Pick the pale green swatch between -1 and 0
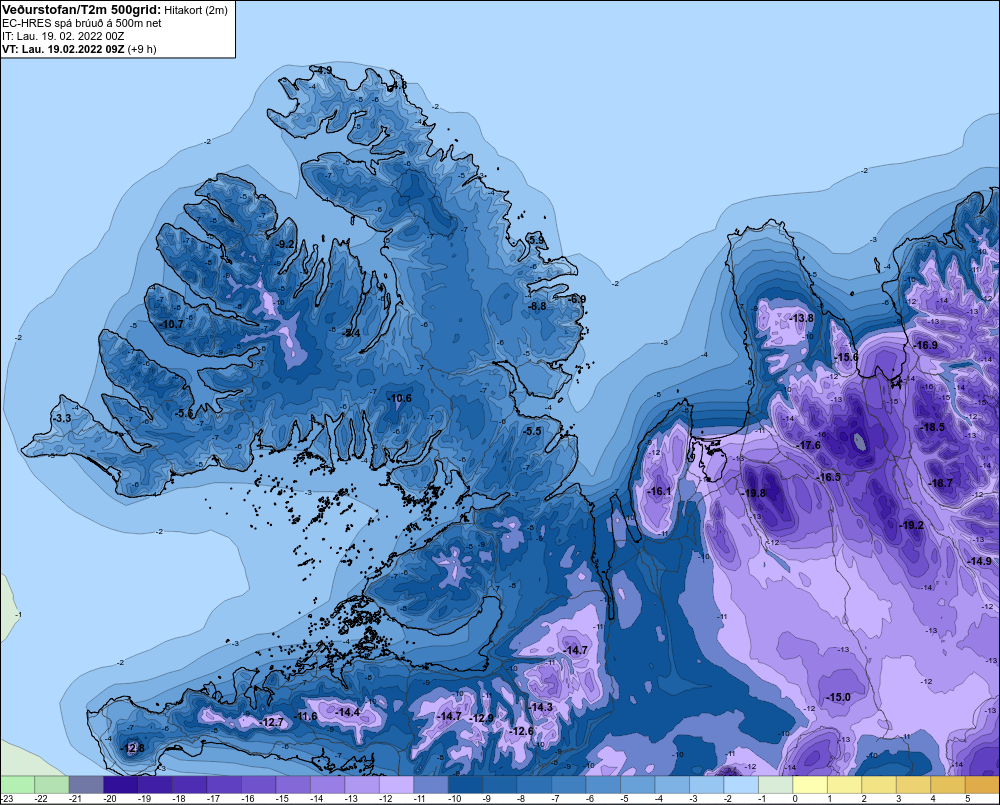Image resolution: width=1000 pixels, height=805 pixels. 776,784
